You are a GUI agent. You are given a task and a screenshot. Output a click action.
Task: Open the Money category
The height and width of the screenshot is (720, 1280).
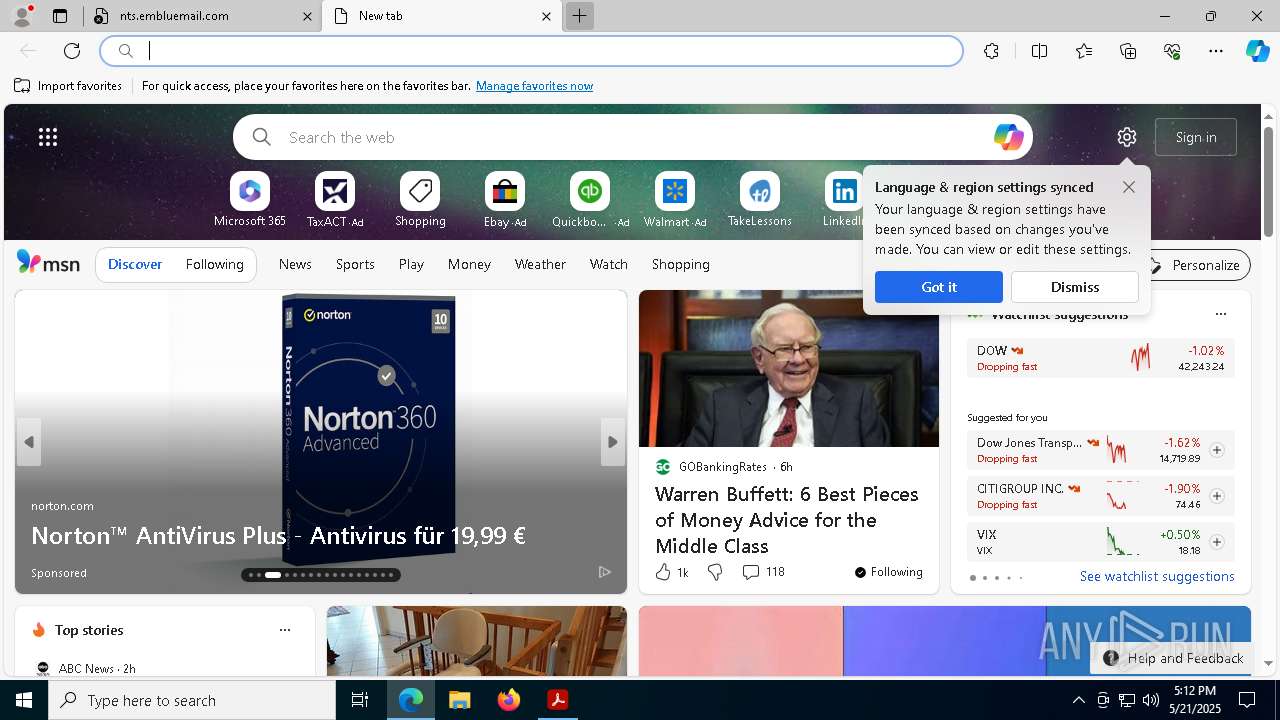coord(469,264)
